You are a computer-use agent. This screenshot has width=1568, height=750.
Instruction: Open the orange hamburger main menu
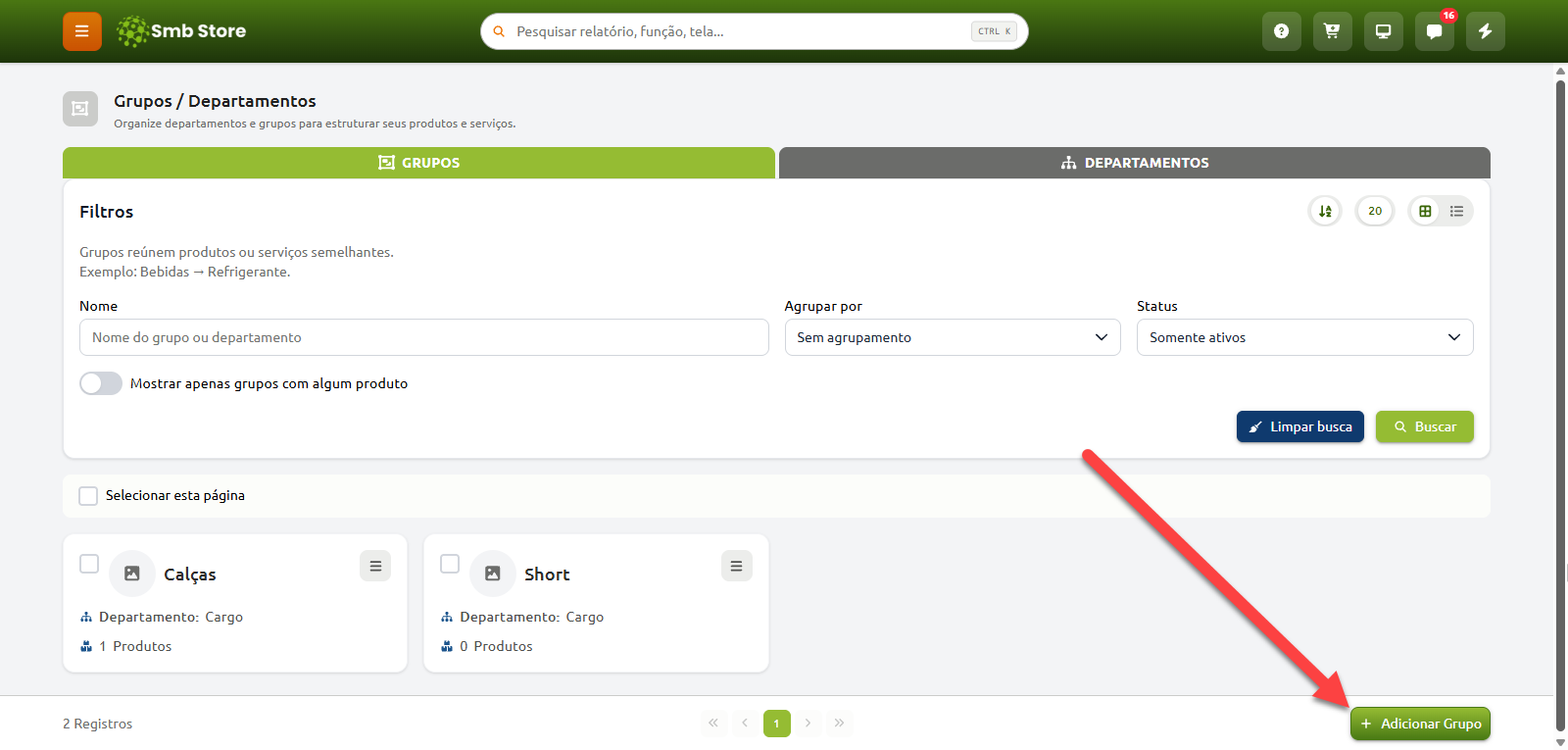coord(82,31)
